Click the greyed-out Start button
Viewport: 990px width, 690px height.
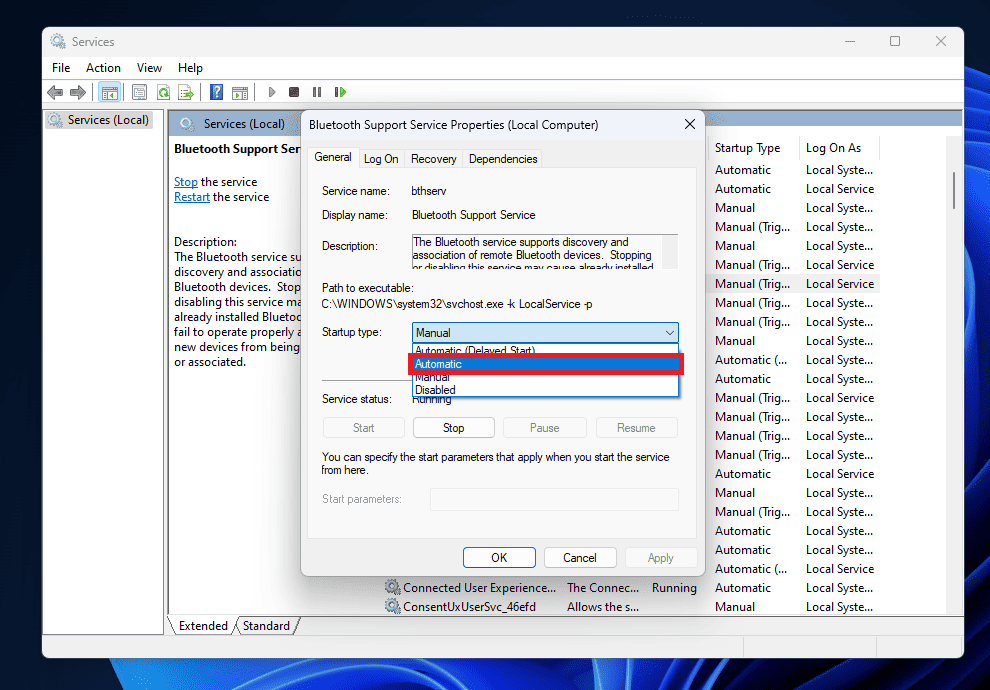(x=364, y=428)
